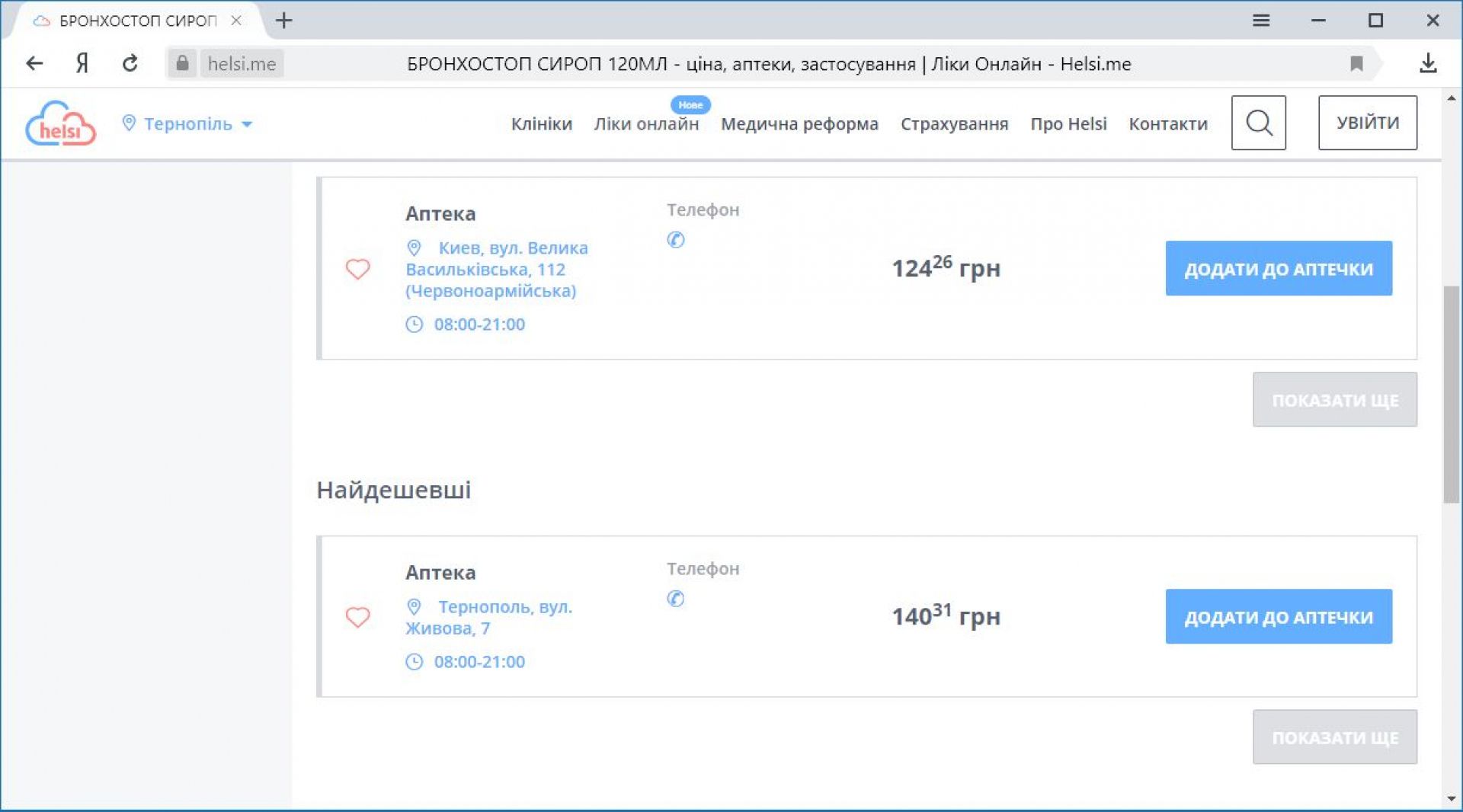The height and width of the screenshot is (812, 1463).
Task: Click the 140.31 грн price
Action: pyautogui.click(x=946, y=615)
